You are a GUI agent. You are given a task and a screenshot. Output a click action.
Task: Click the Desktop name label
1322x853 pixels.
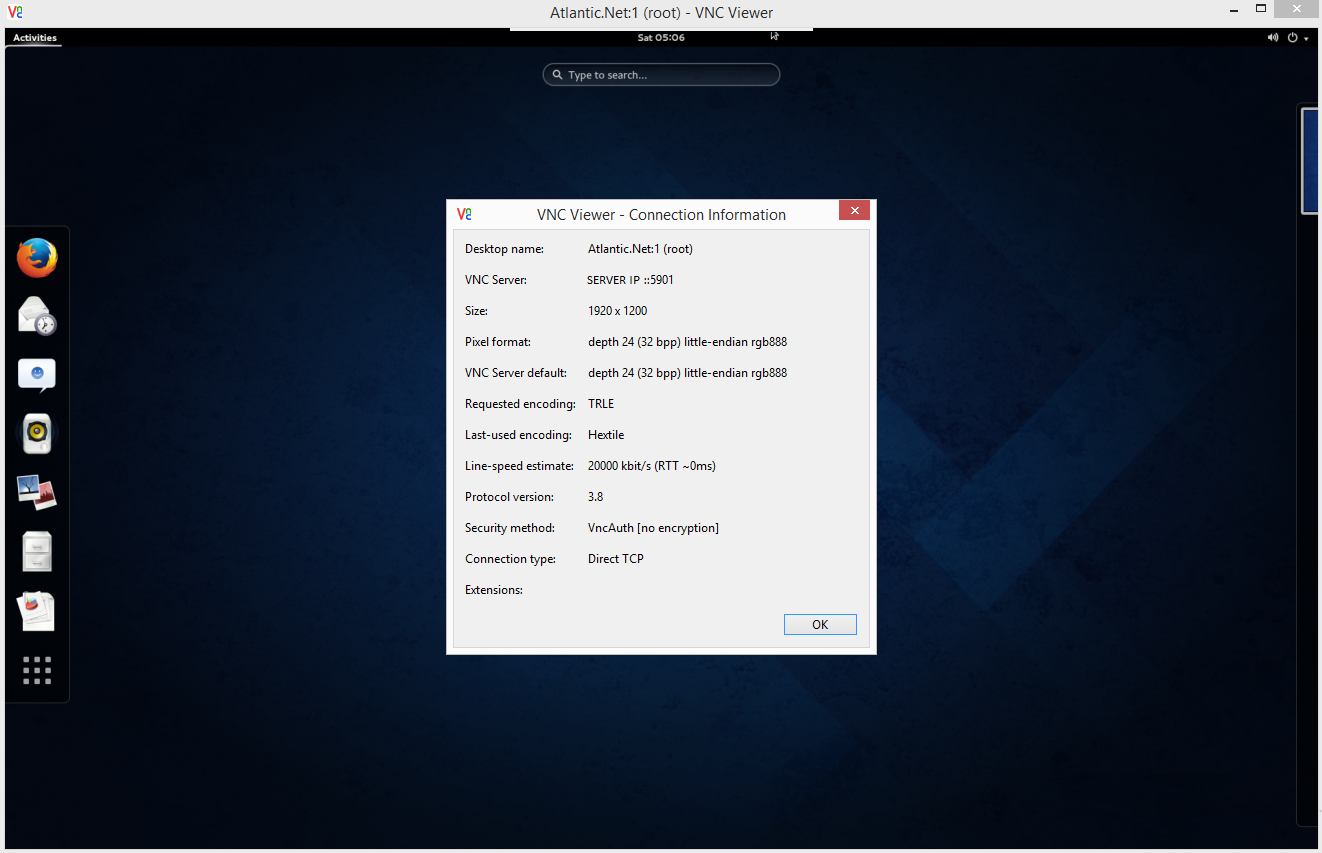pos(505,249)
